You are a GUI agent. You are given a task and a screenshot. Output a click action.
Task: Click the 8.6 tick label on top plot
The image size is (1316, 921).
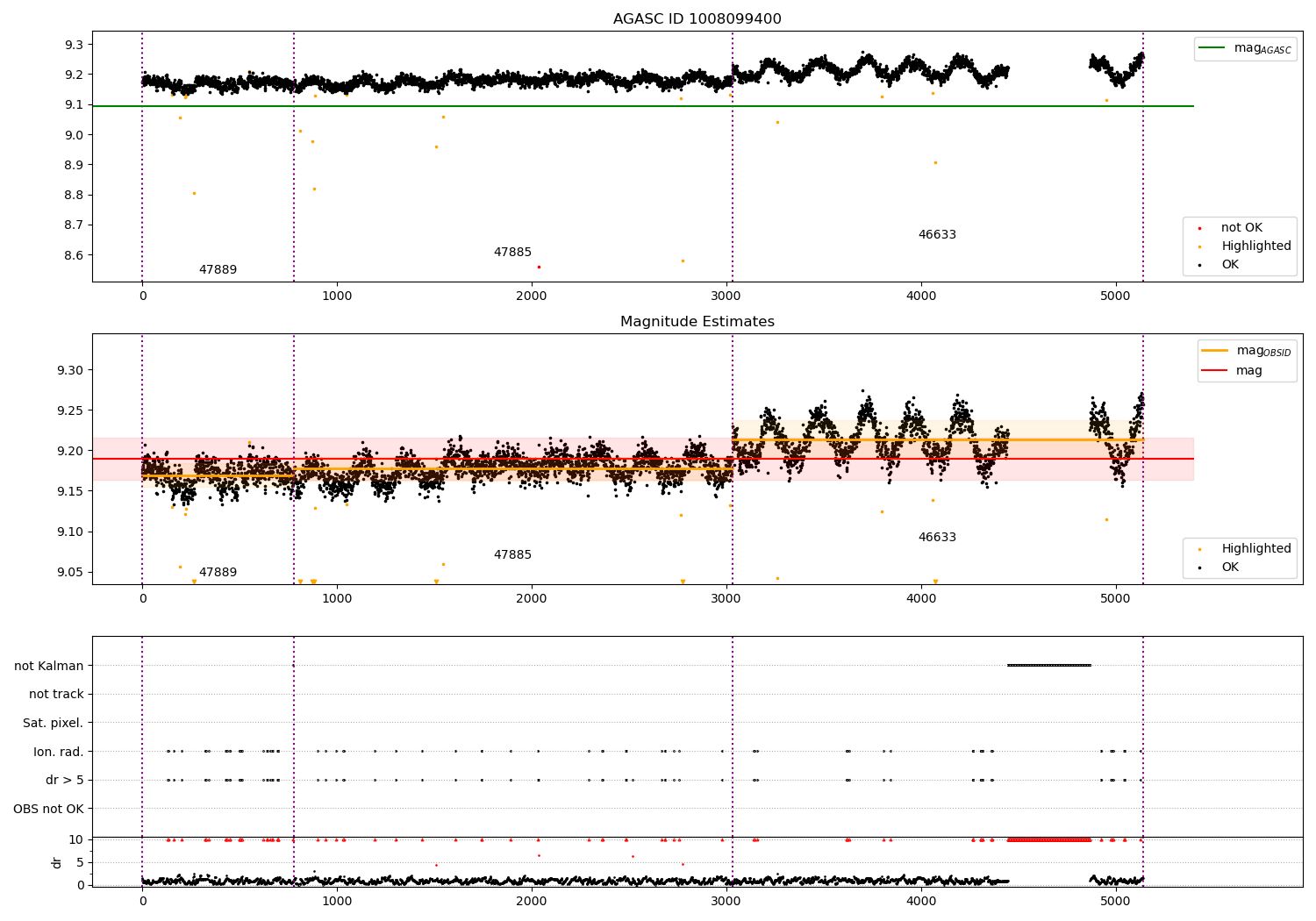[75, 255]
